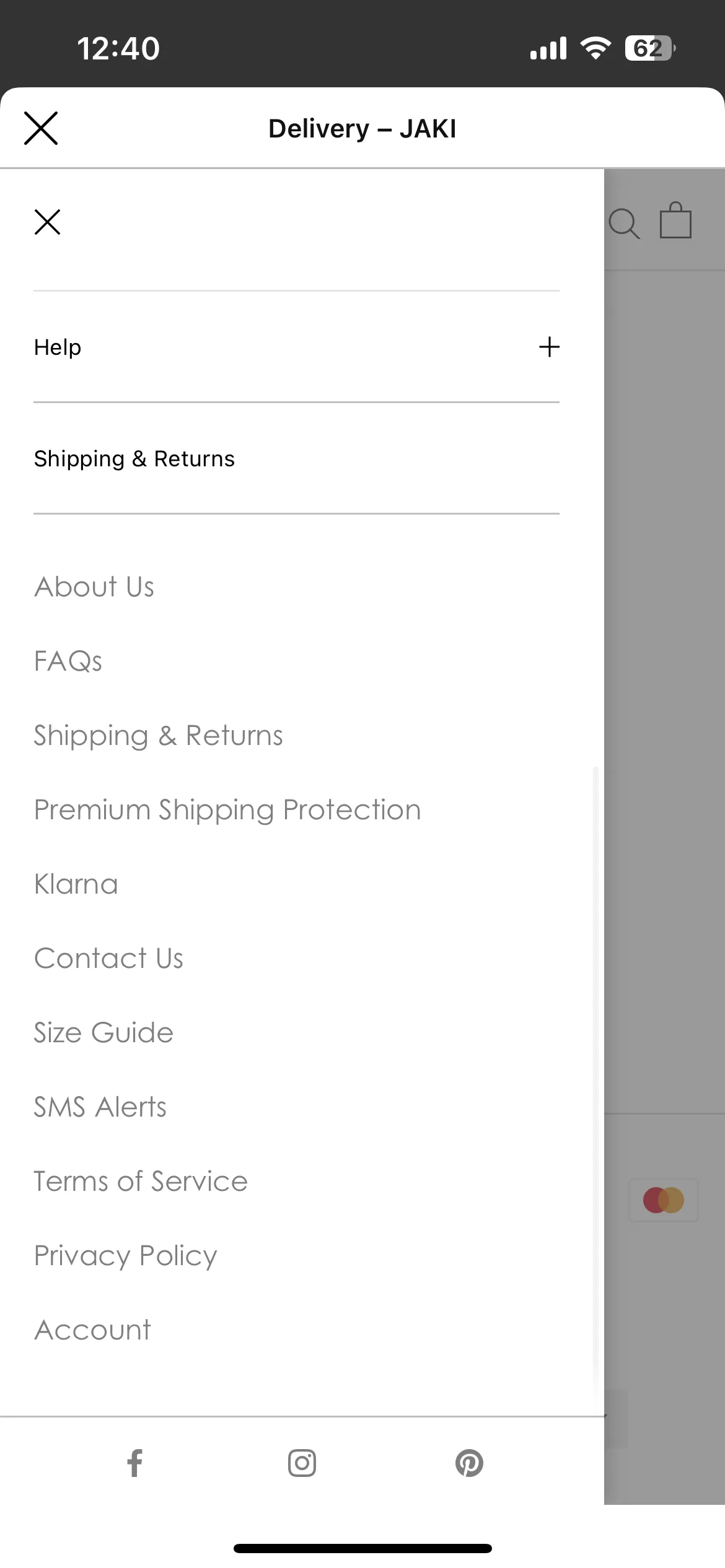Open the Klarna link

pos(76,884)
